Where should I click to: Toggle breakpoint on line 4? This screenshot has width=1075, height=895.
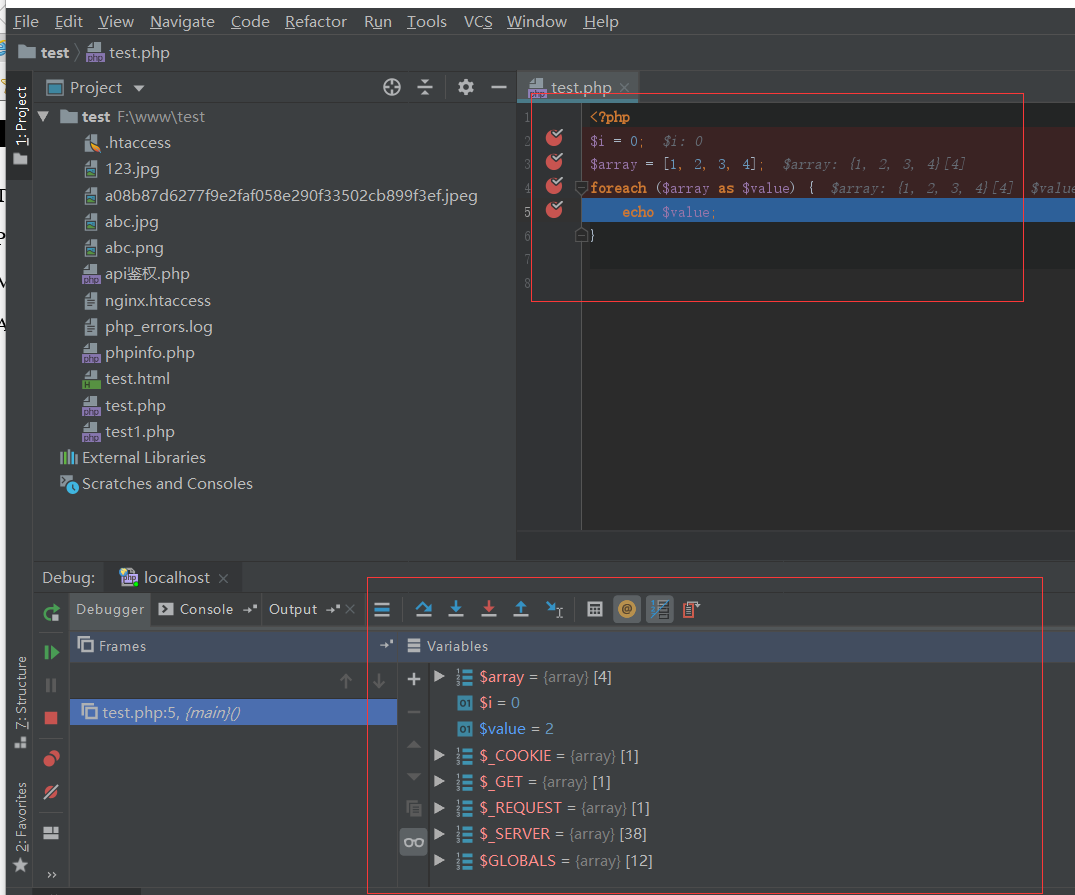pos(554,185)
